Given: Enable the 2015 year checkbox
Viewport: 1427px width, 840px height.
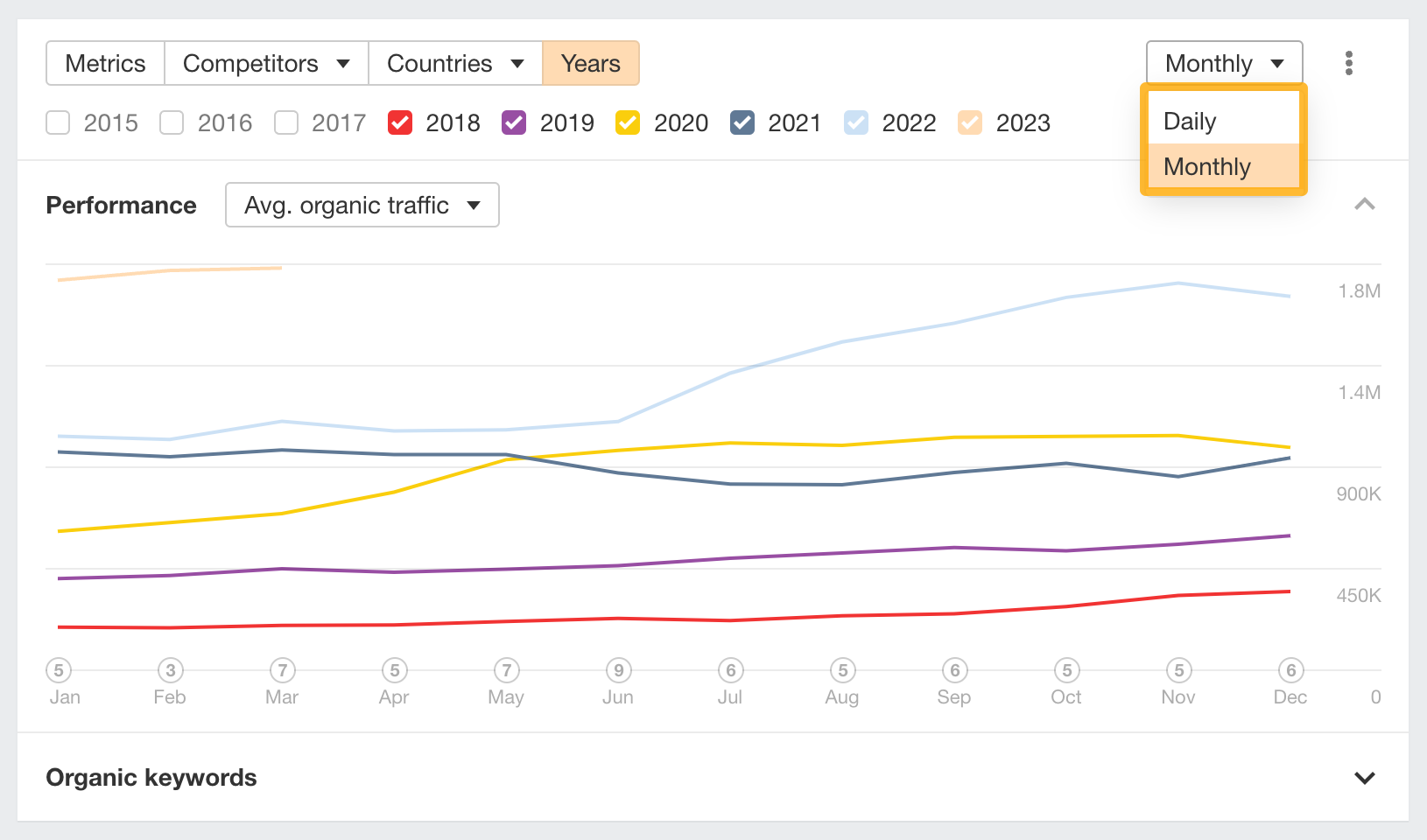Looking at the screenshot, I should point(58,122).
